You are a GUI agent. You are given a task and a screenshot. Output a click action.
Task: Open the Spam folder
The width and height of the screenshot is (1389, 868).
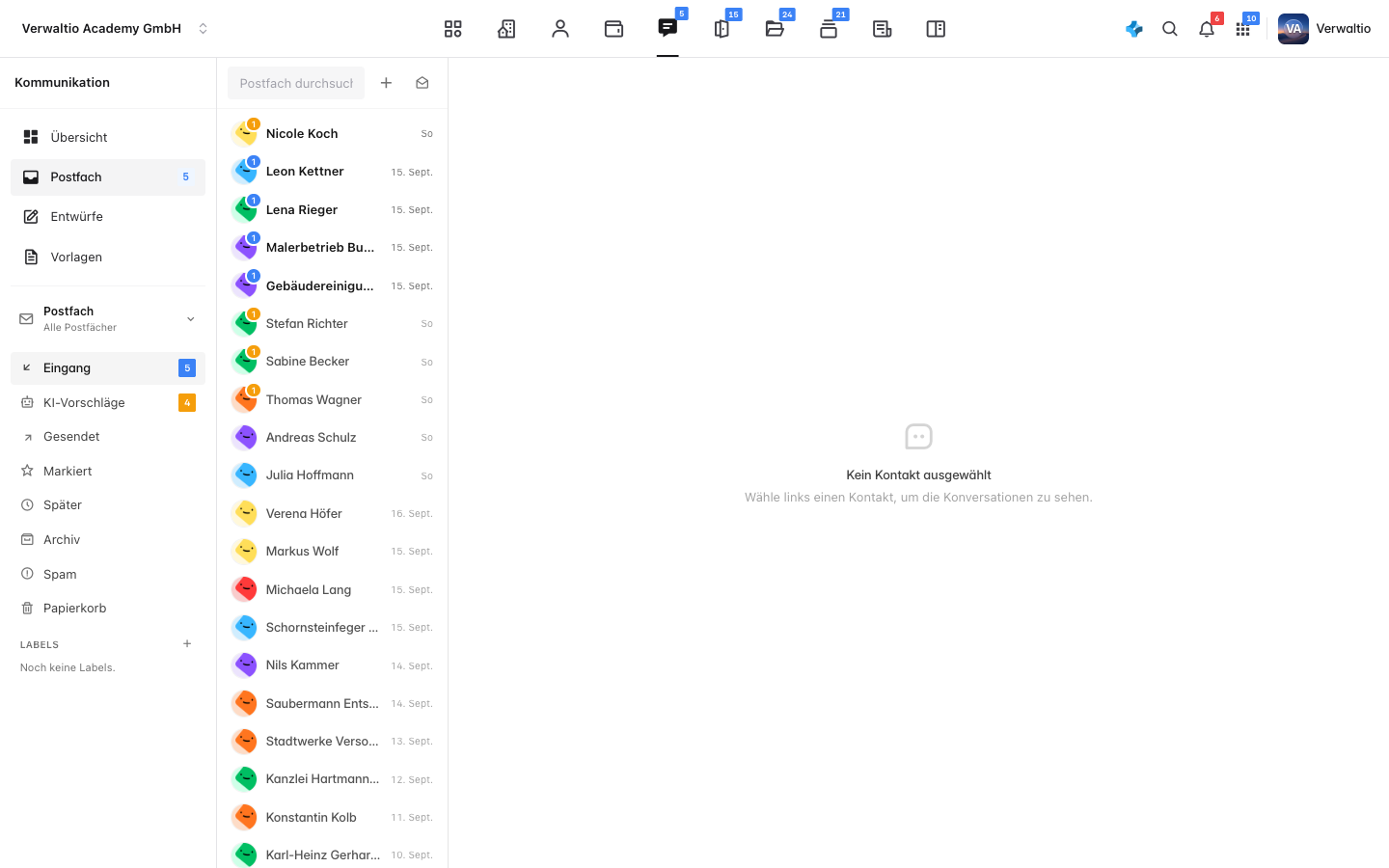[108, 575]
